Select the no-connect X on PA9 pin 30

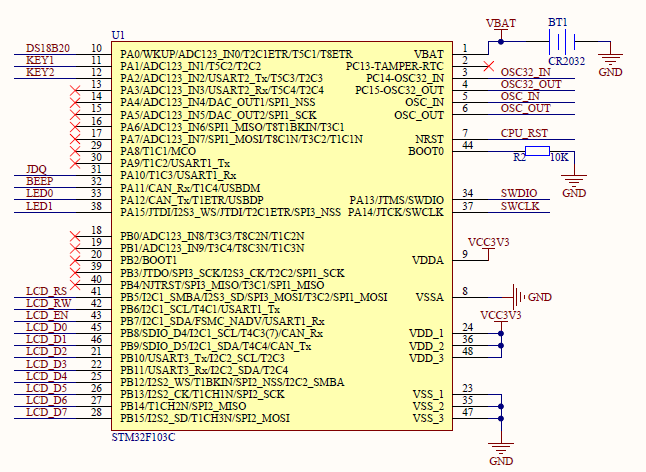75,164
